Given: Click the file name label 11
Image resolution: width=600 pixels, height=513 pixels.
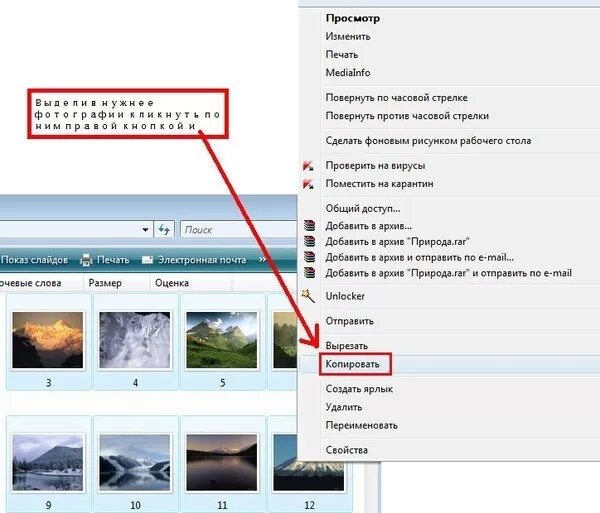Looking at the screenshot, I should [222, 505].
